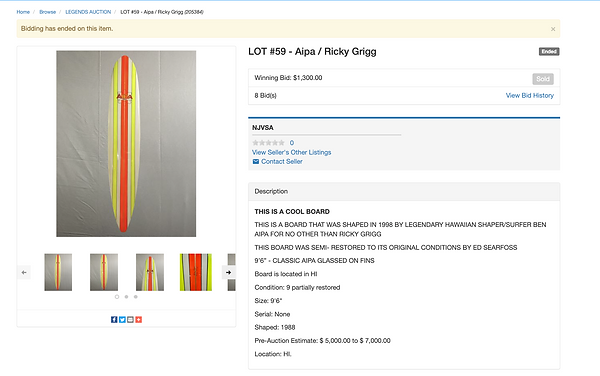Open View Seller's Other Listings

point(292,152)
